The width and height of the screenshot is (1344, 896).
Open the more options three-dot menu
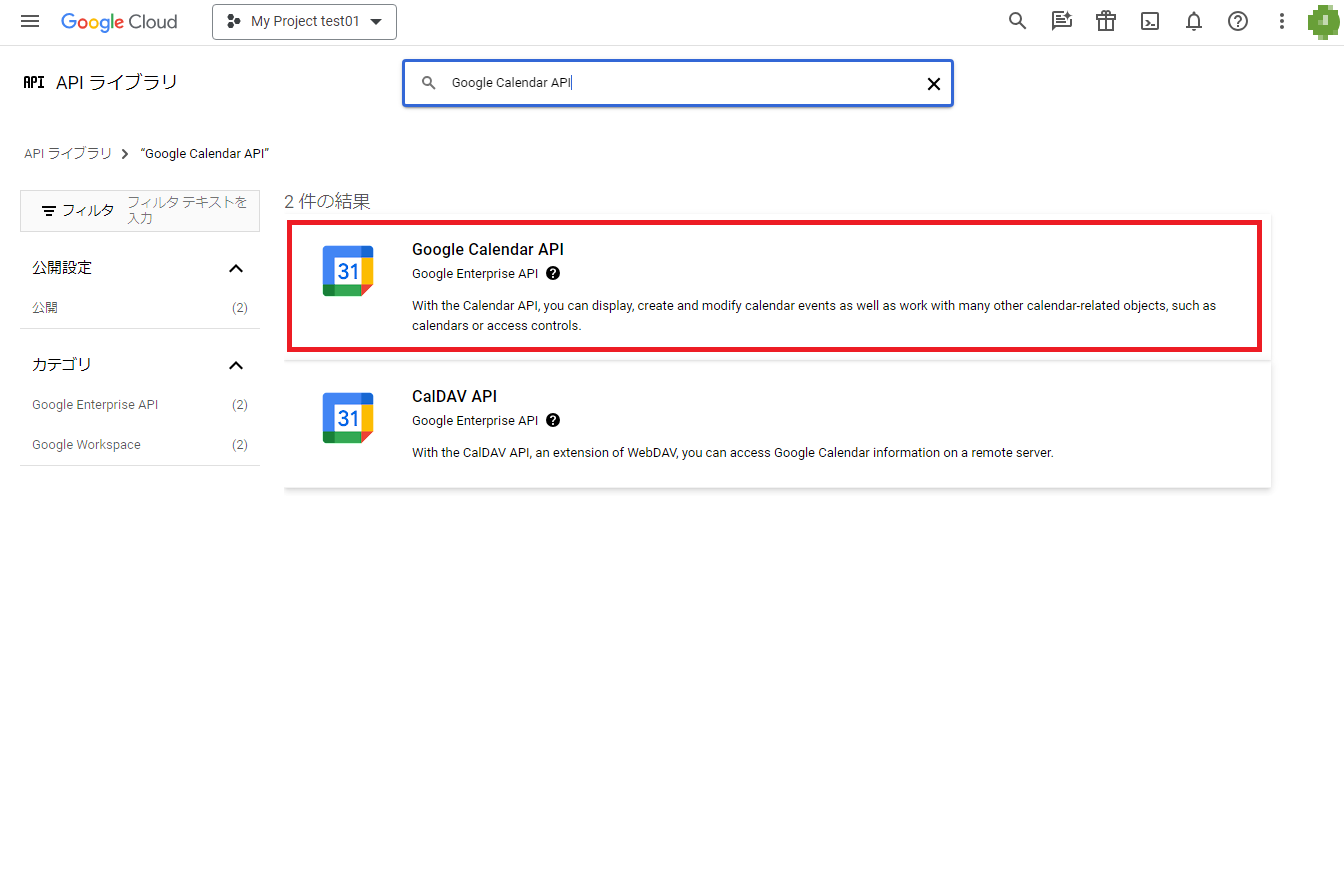pos(1281,21)
